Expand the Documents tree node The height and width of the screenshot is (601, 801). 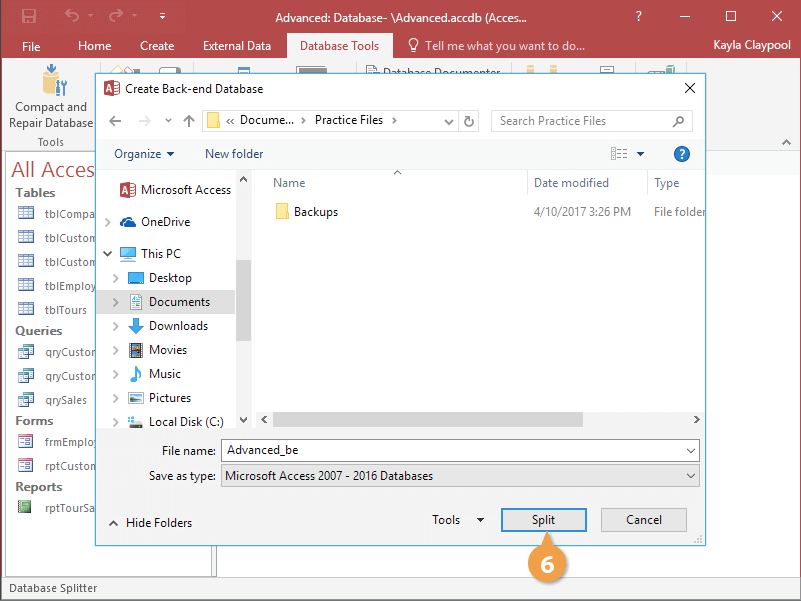115,302
